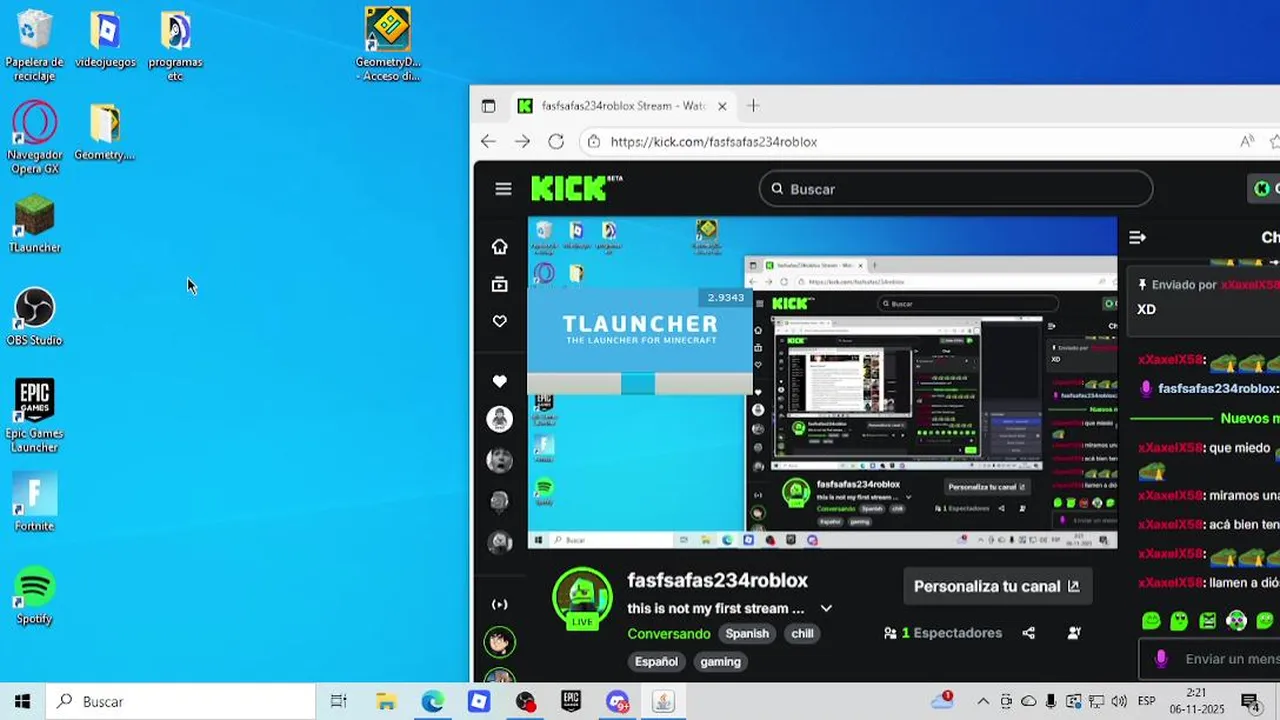Open Following heart outline icon in sidebar
1280x720 pixels.
[500, 321]
